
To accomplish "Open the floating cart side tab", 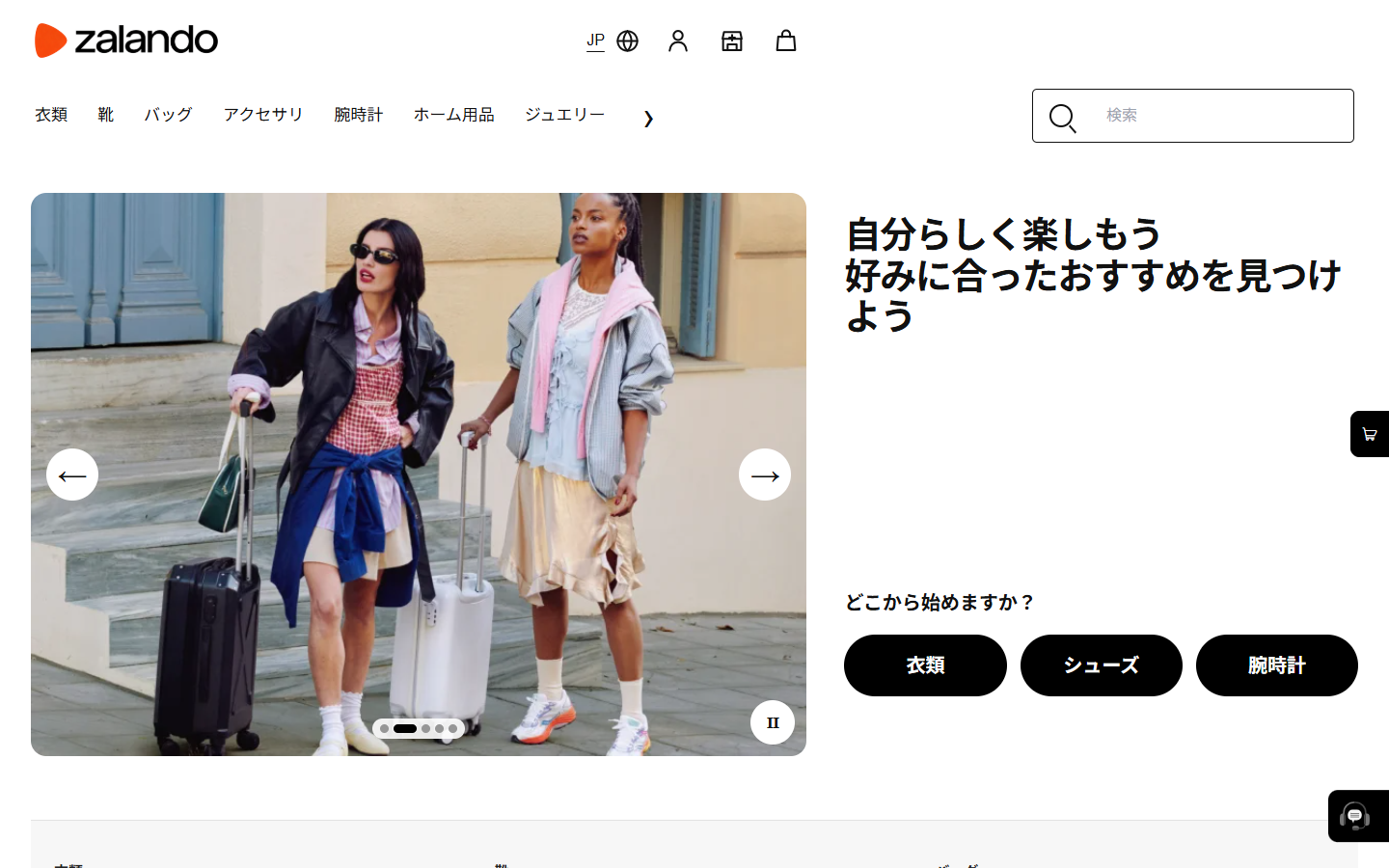I will 1370,434.
